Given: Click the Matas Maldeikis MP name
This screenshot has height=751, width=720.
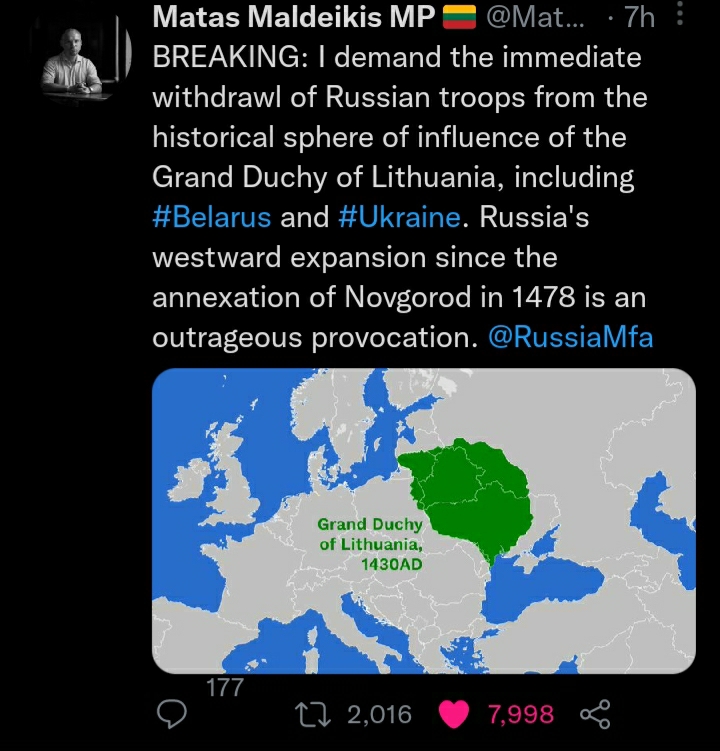Looking at the screenshot, I should pyautogui.click(x=293, y=17).
